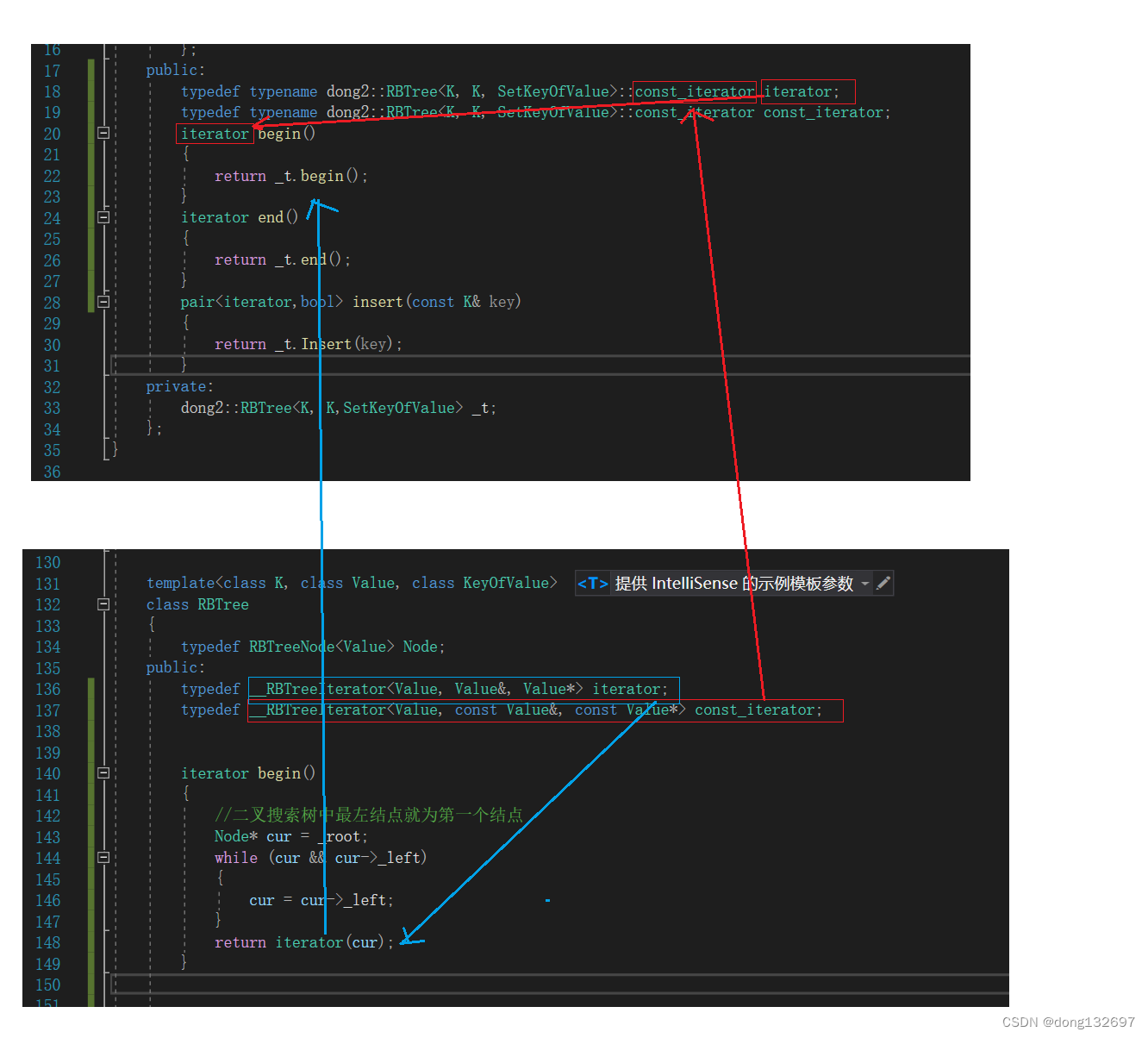Screen dimensions: 1148x1038
Task: Click typedef of iterator on line 136
Action: [x=425, y=689]
